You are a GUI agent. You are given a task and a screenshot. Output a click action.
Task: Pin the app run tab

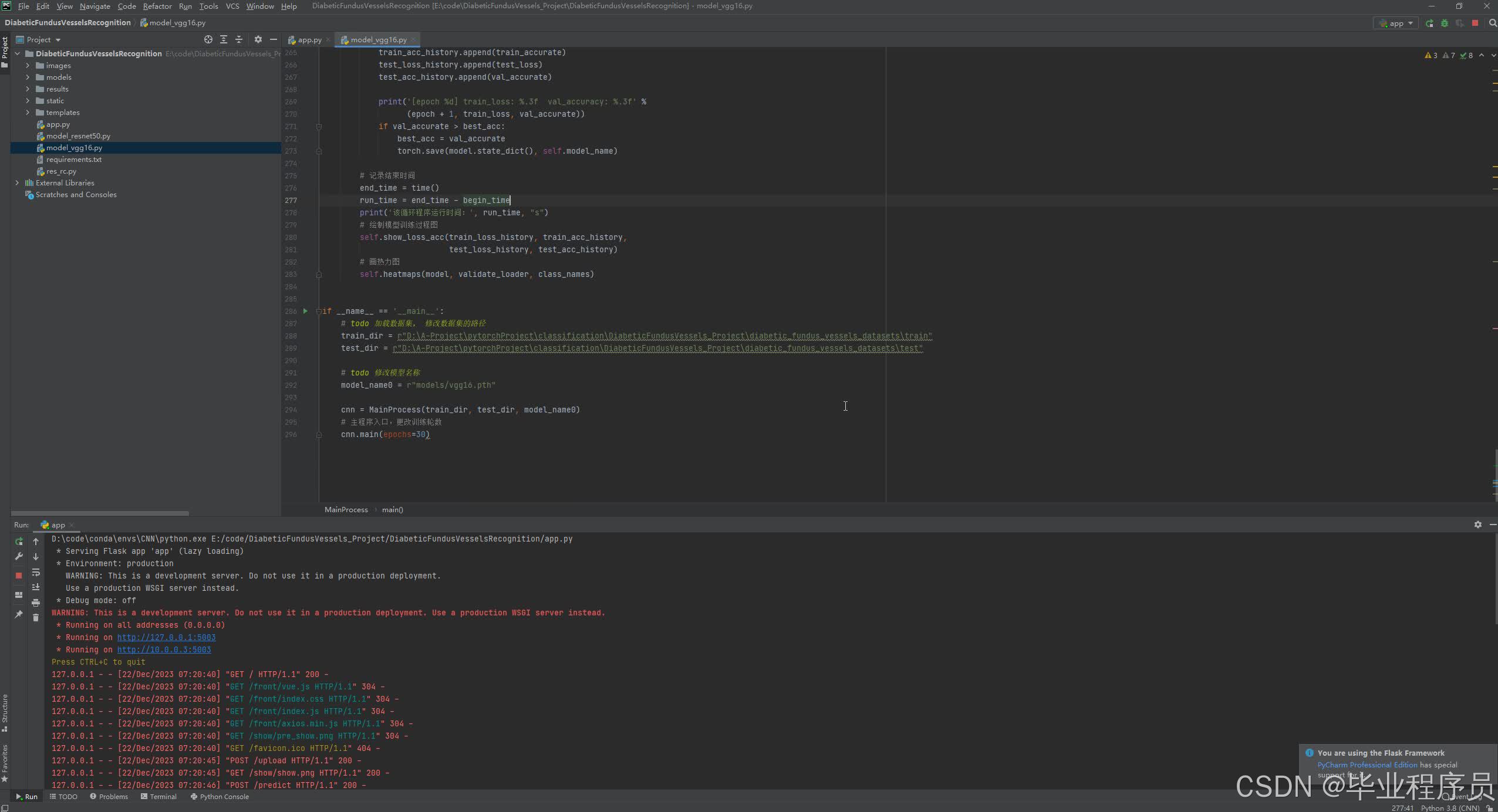(x=19, y=614)
